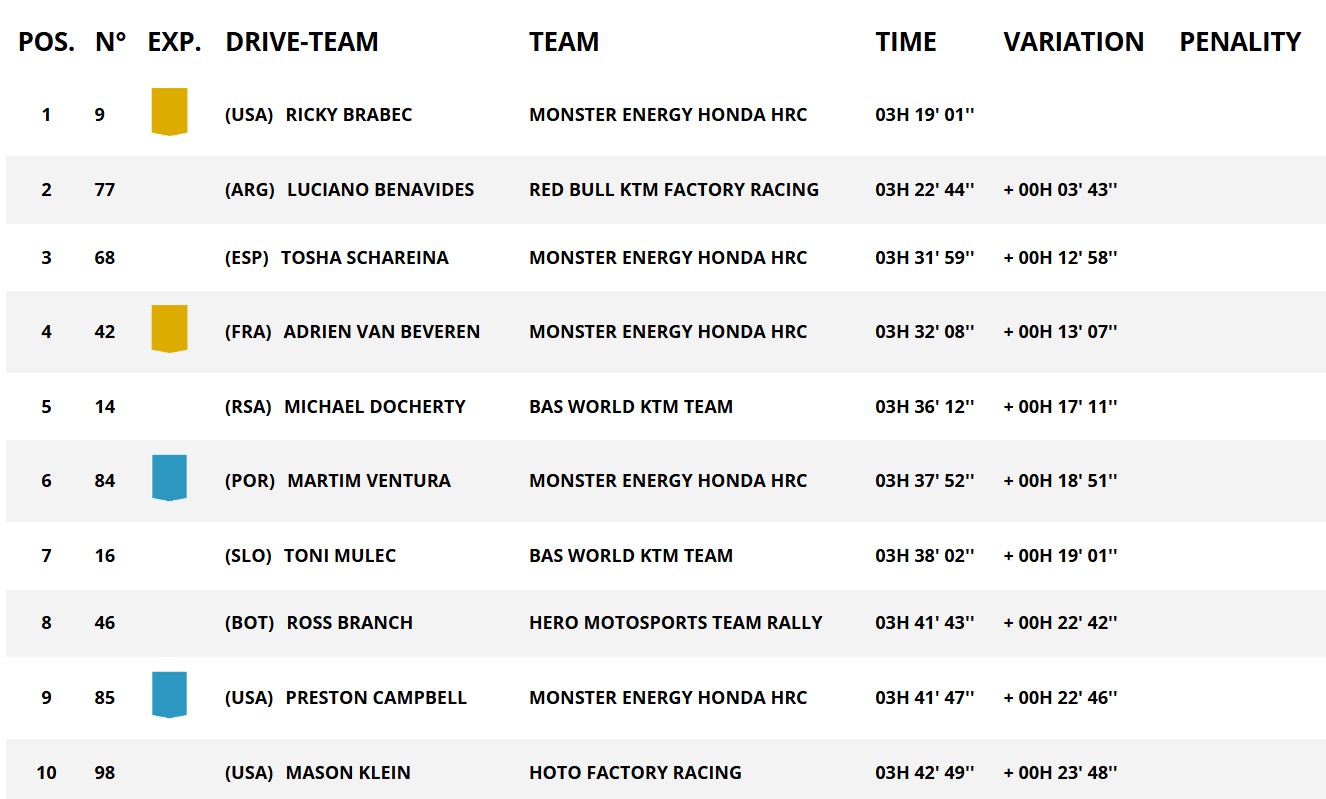Click Martim Ventura's blue badge icon
The width and height of the screenshot is (1326, 799).
click(169, 477)
